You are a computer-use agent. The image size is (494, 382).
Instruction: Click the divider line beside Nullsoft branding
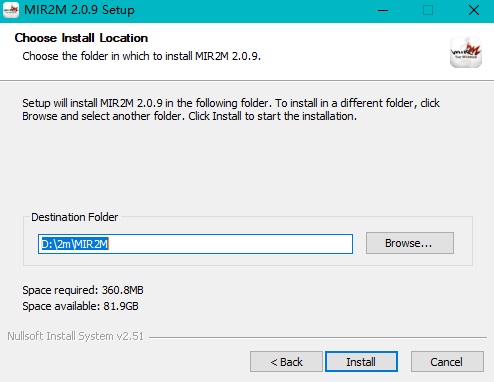click(x=318, y=337)
